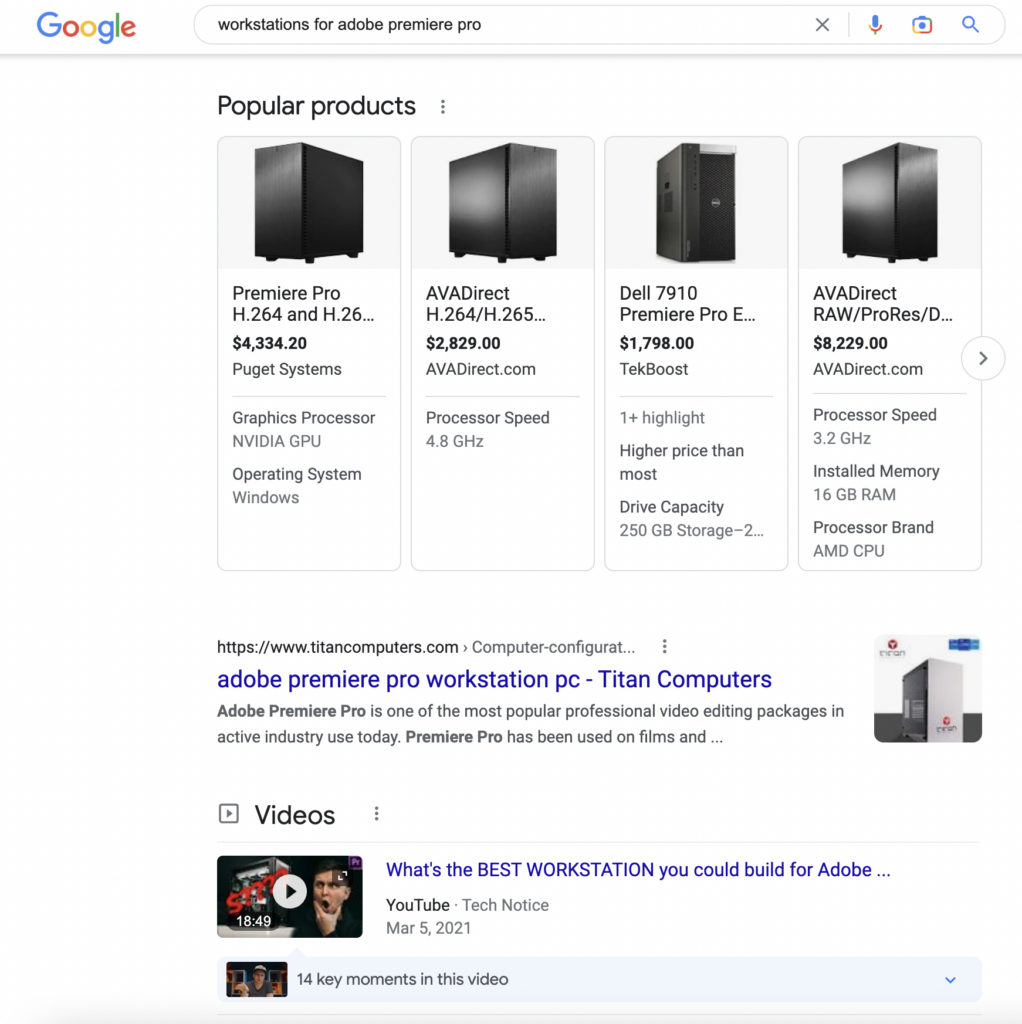Click the $4,334.20 price
This screenshot has height=1024, width=1022.
tap(269, 344)
